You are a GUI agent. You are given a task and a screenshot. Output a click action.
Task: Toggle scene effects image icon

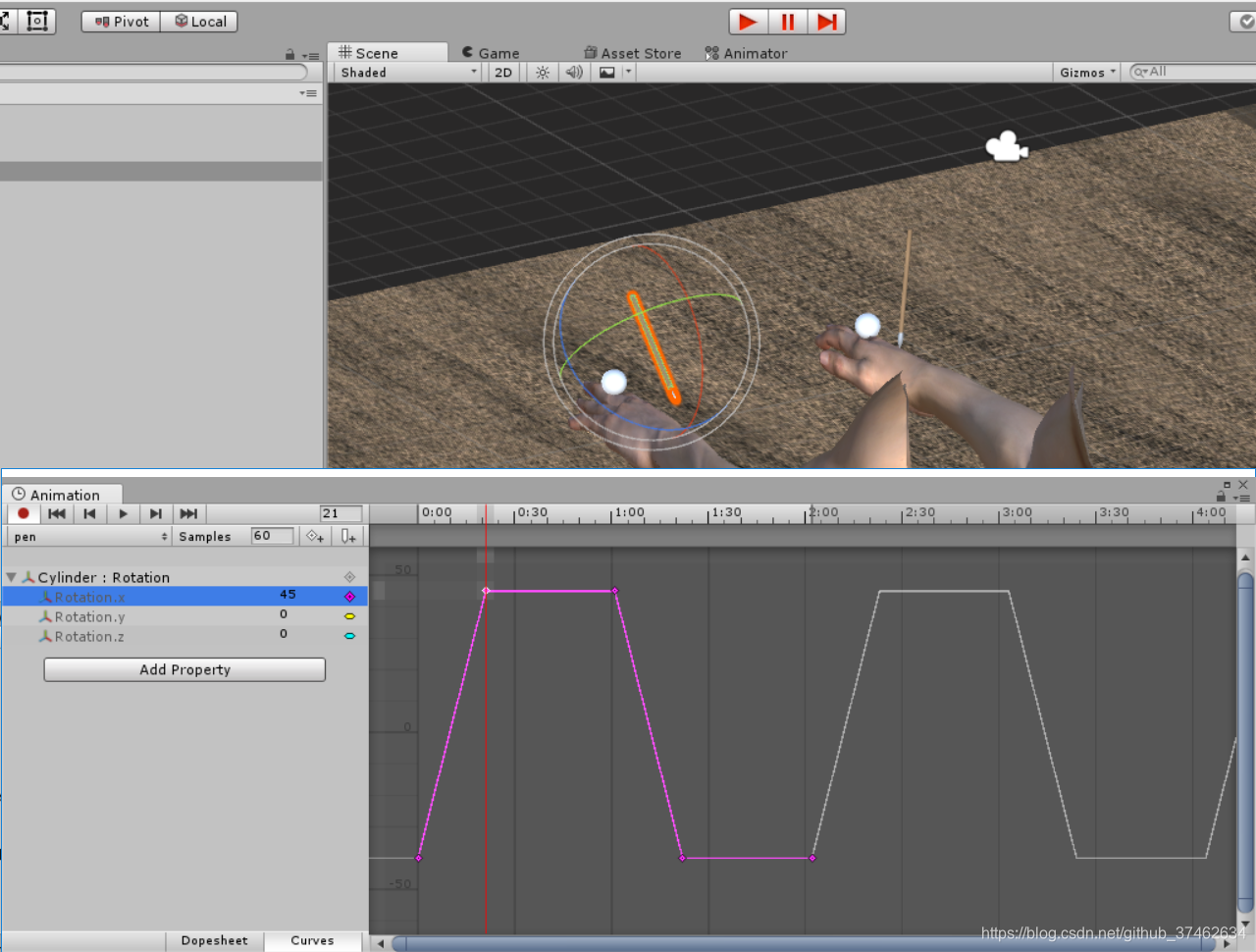[x=607, y=73]
